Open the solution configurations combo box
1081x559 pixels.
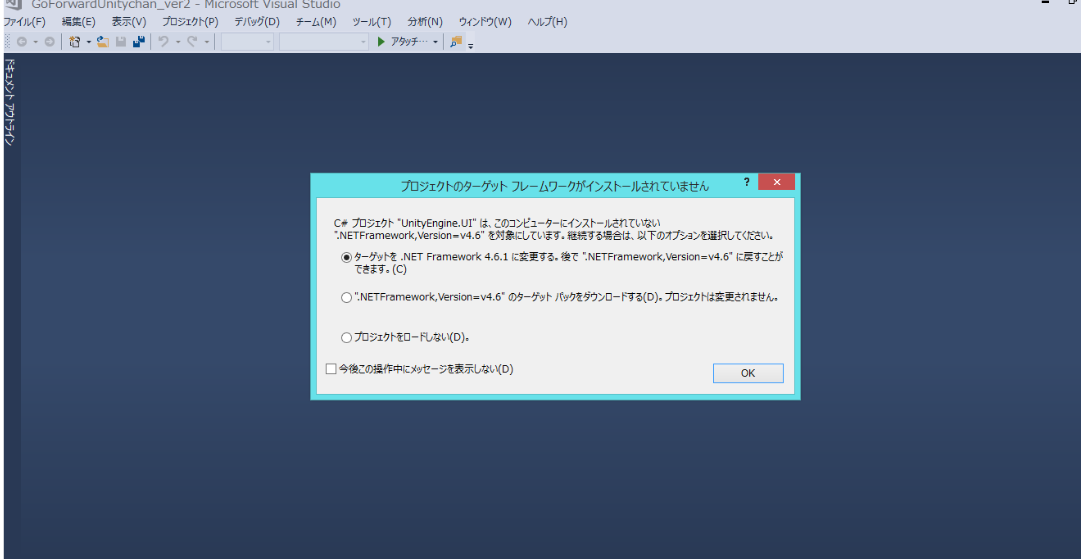point(247,42)
